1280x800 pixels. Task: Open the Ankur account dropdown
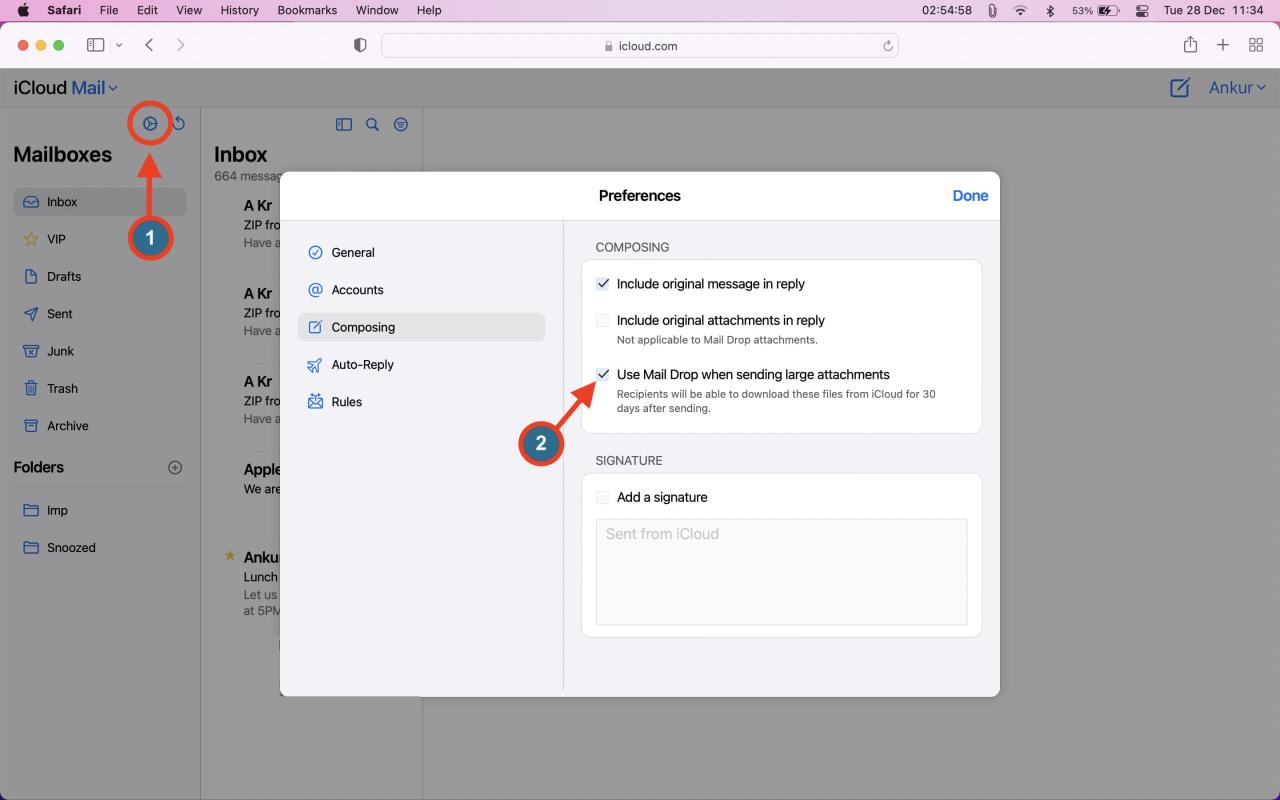[1237, 88]
